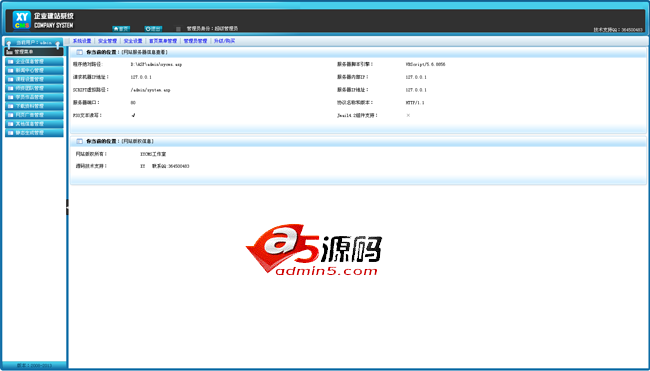650x371 pixels.
Task: Click window icon of 网站服务器信息查看 panel
Action: [79, 52]
